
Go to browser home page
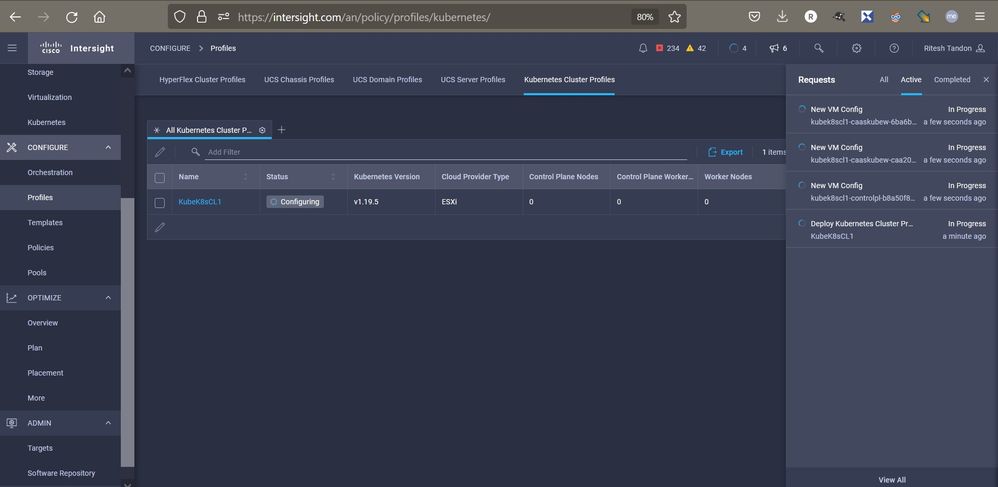point(99,17)
